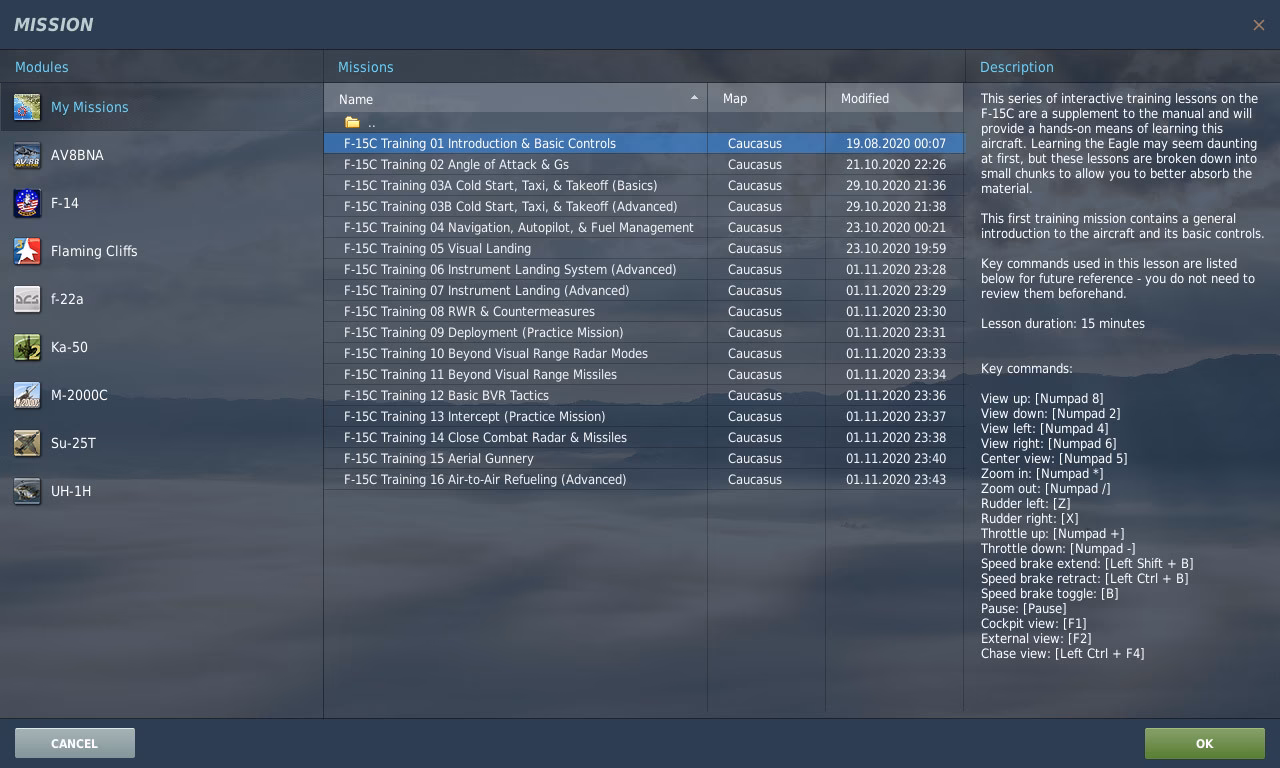1280x768 pixels.
Task: Select F-15C Training 02 Angle of Attack
Action: click(x=466, y=164)
